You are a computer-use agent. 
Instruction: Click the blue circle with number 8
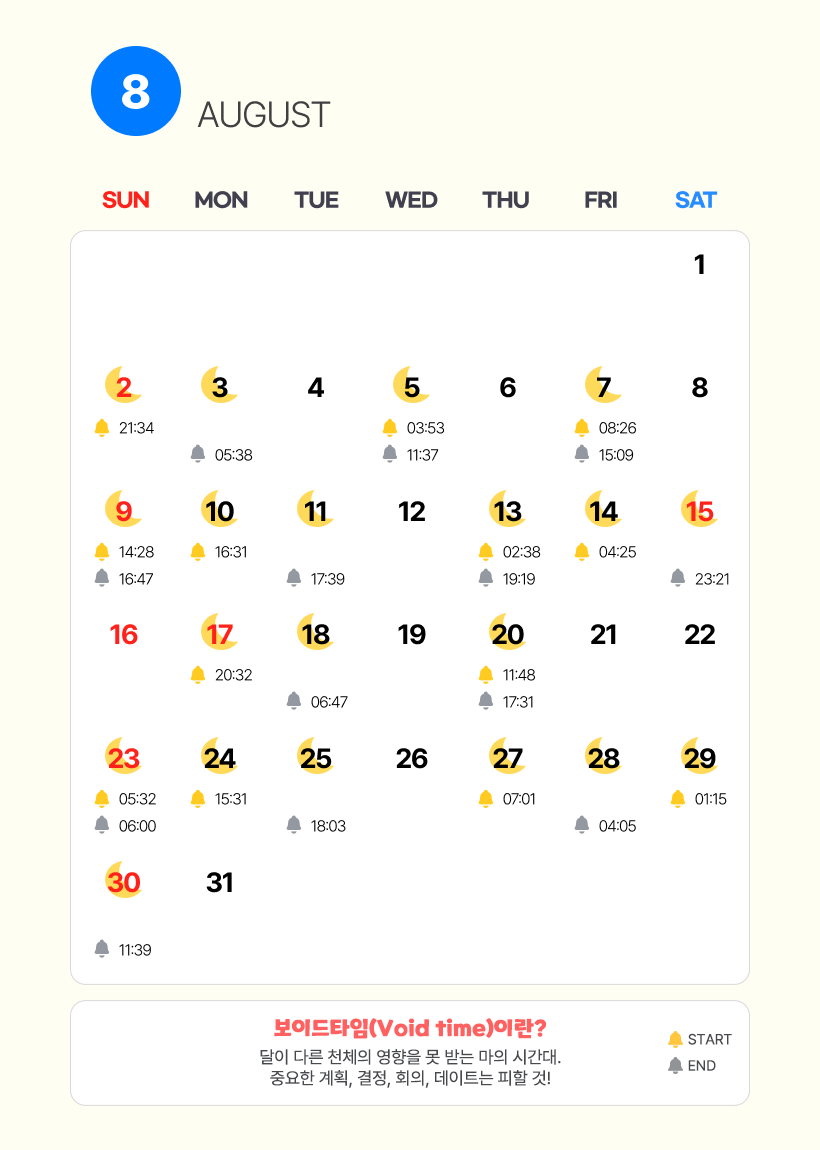coord(136,91)
